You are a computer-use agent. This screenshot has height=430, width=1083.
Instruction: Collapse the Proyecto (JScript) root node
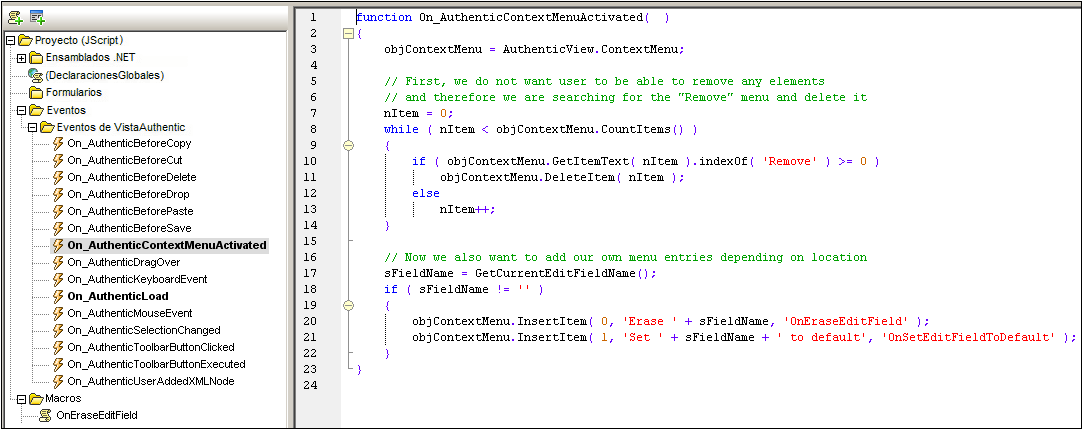tap(10, 41)
